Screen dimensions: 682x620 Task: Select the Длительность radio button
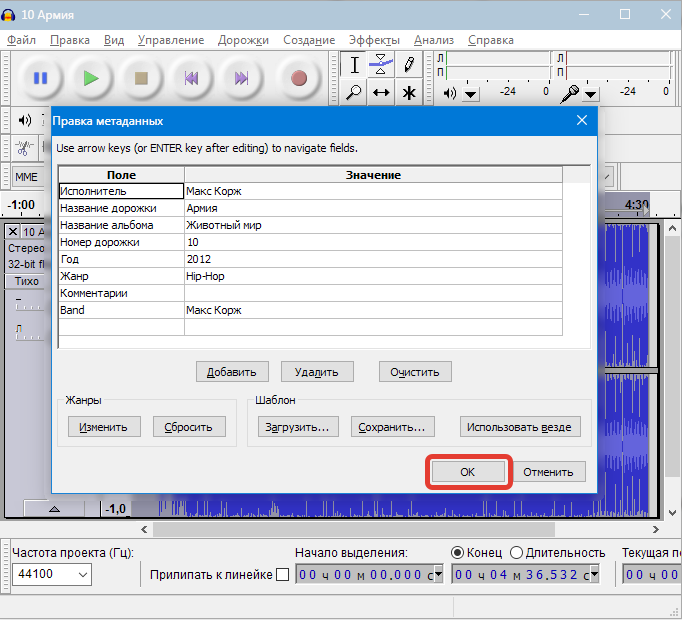coord(517,552)
